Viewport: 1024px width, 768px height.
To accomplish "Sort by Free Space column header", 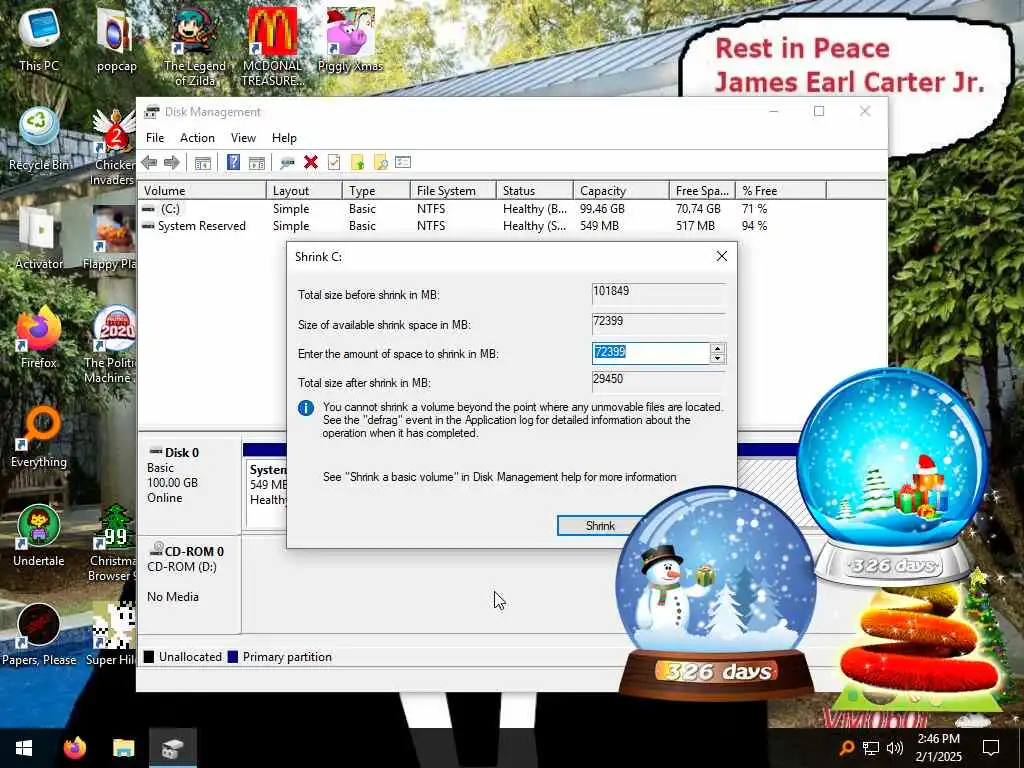I will (702, 191).
